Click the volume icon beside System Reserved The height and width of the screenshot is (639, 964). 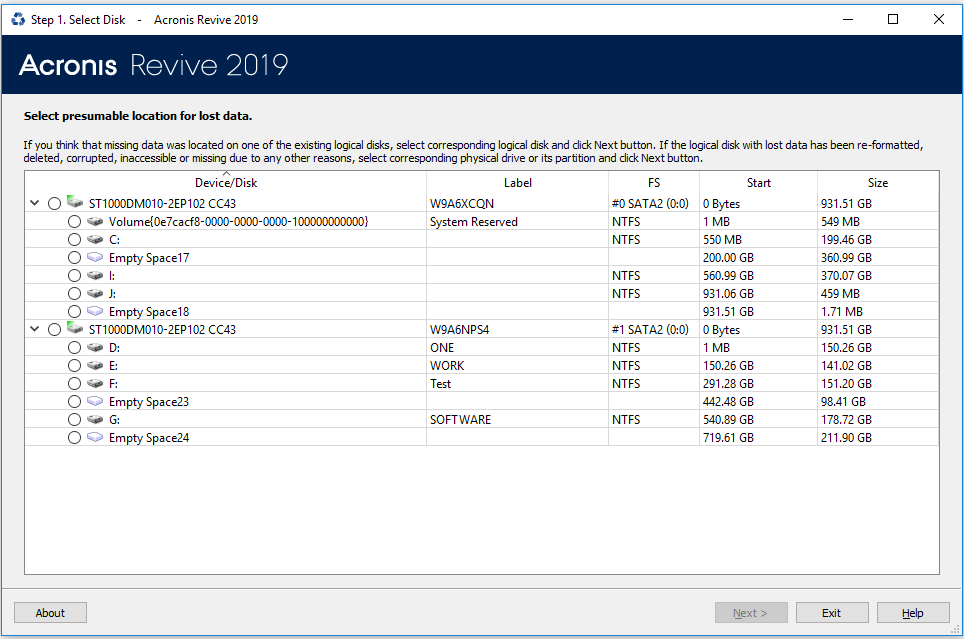tap(95, 221)
